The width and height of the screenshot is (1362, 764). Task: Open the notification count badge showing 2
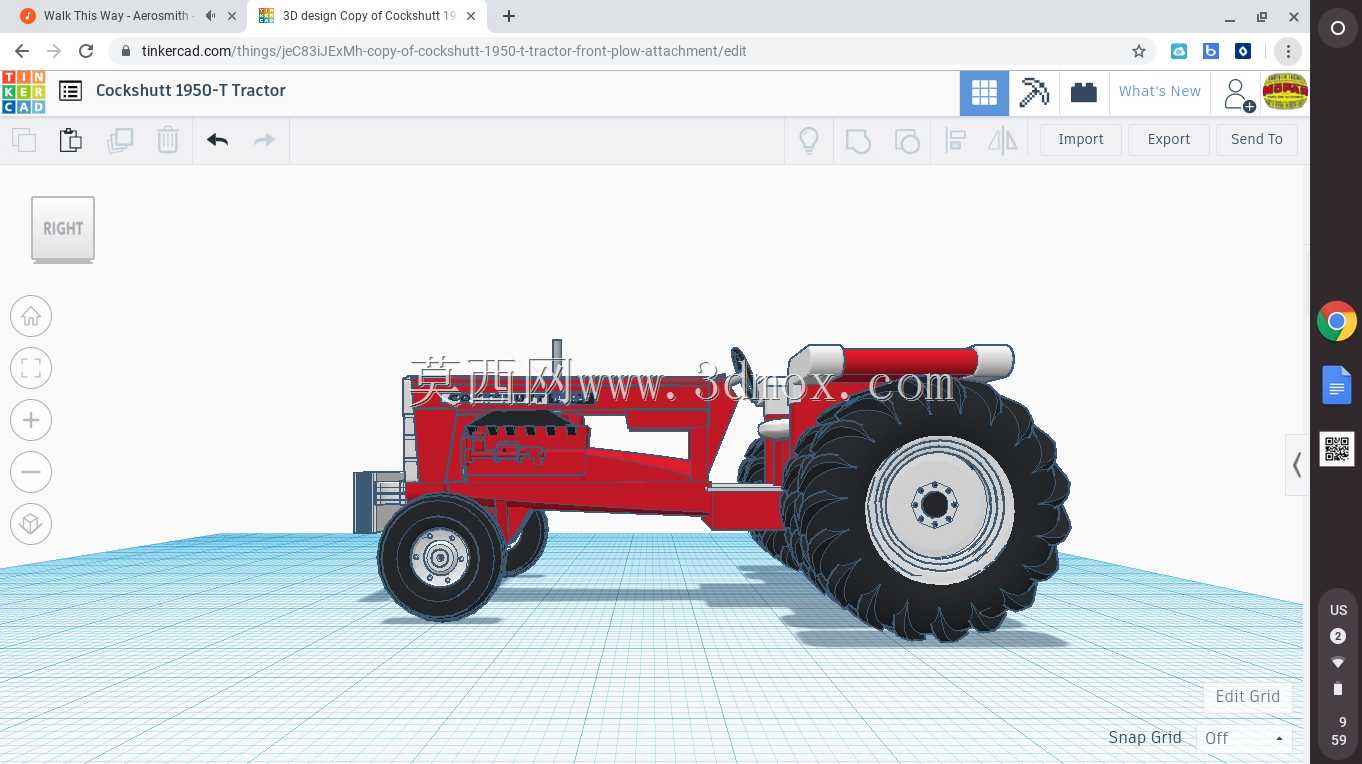1338,636
